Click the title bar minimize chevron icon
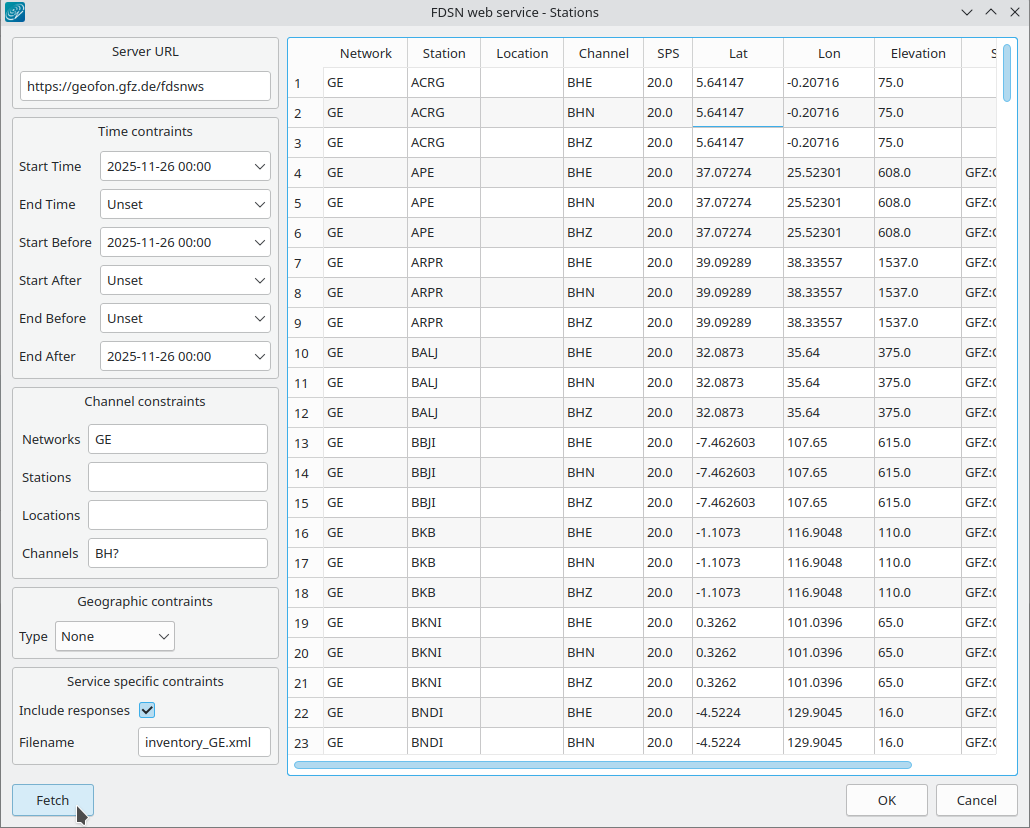 pos(966,13)
